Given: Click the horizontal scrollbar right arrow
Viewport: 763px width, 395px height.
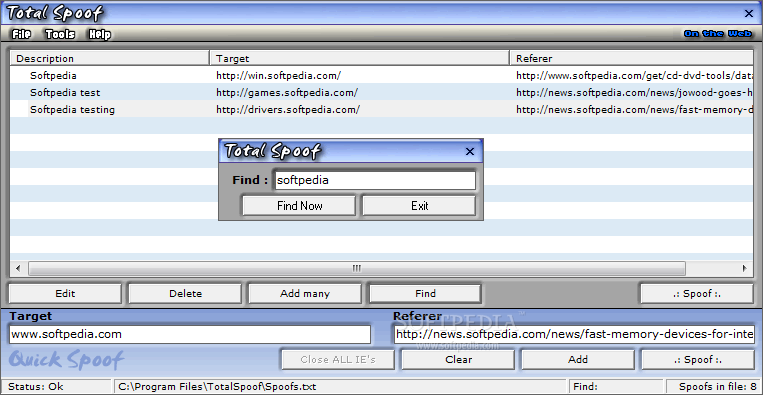Looking at the screenshot, I should point(745,268).
